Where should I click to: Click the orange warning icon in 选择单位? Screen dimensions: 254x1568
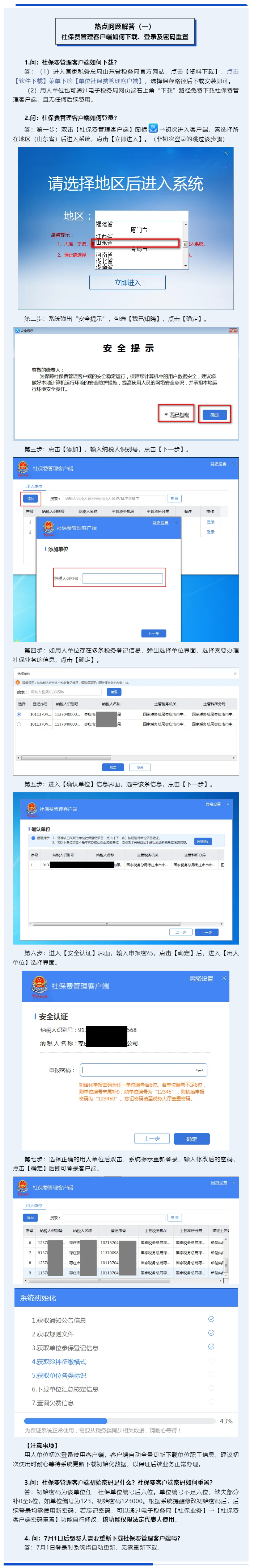coord(18,683)
